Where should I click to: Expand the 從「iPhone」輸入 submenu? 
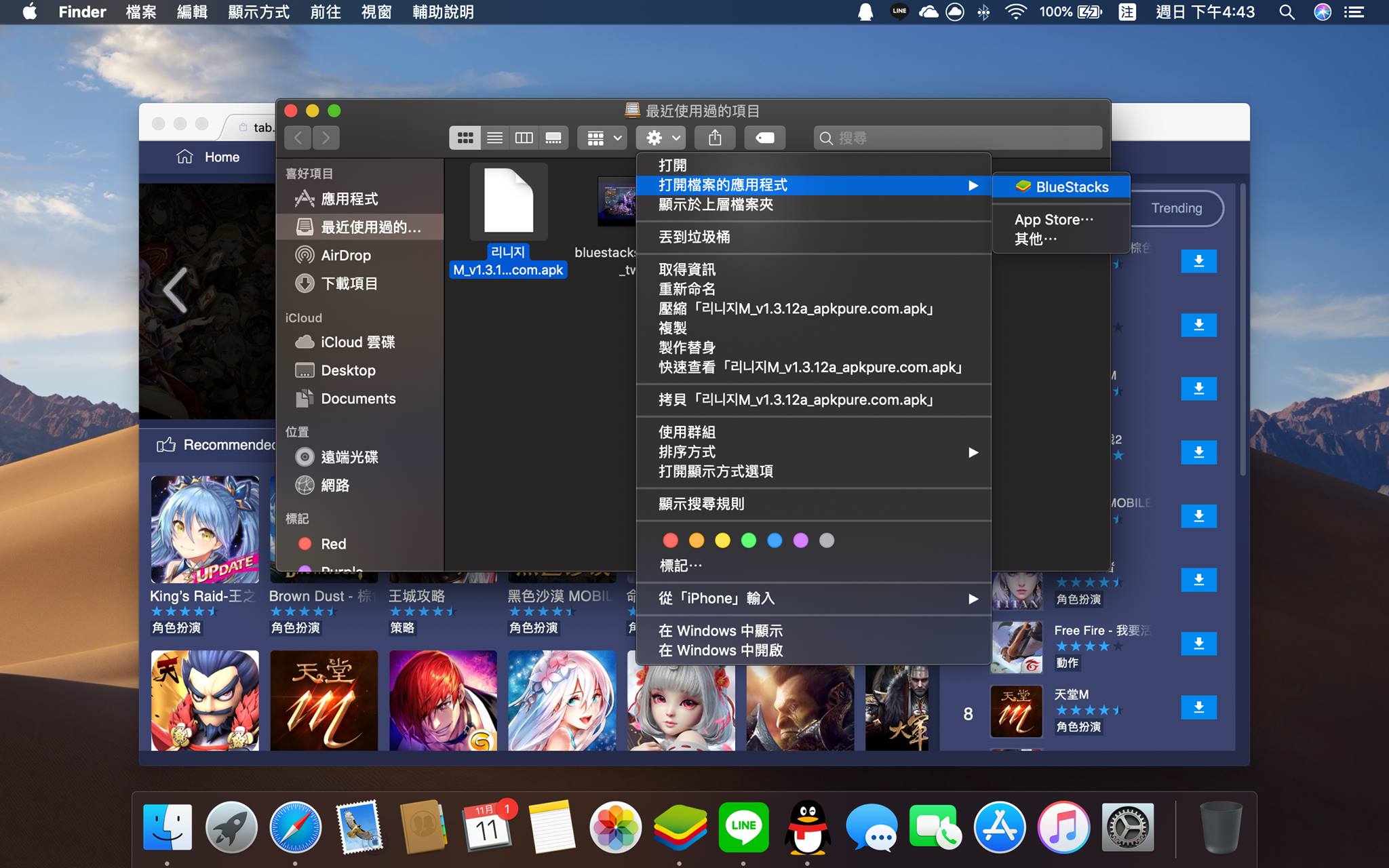tap(814, 599)
